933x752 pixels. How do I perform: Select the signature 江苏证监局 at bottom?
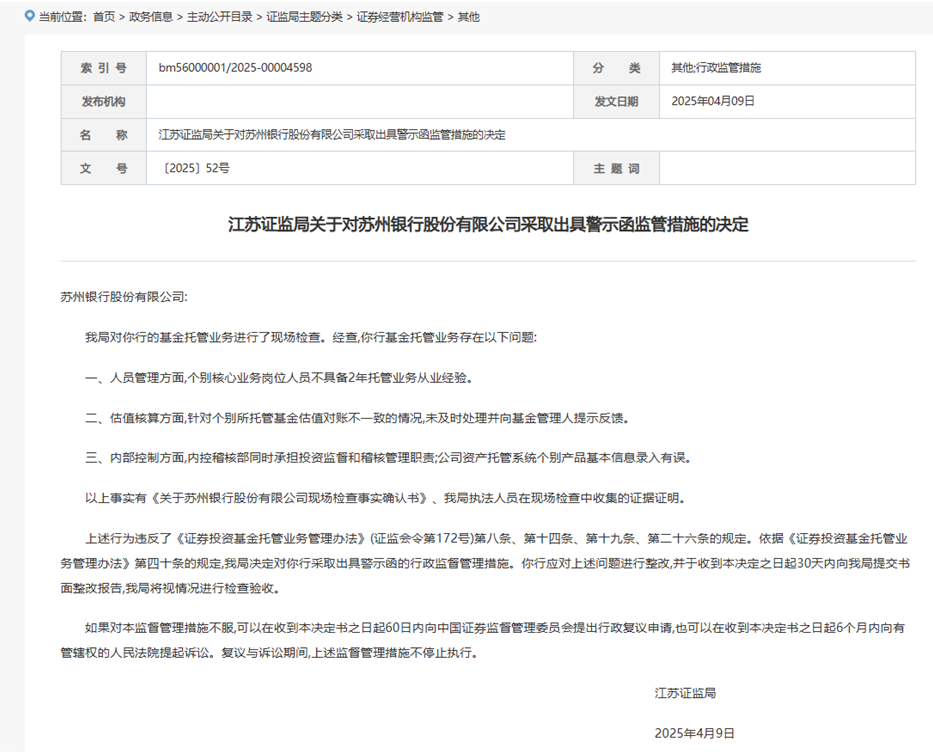685,693
